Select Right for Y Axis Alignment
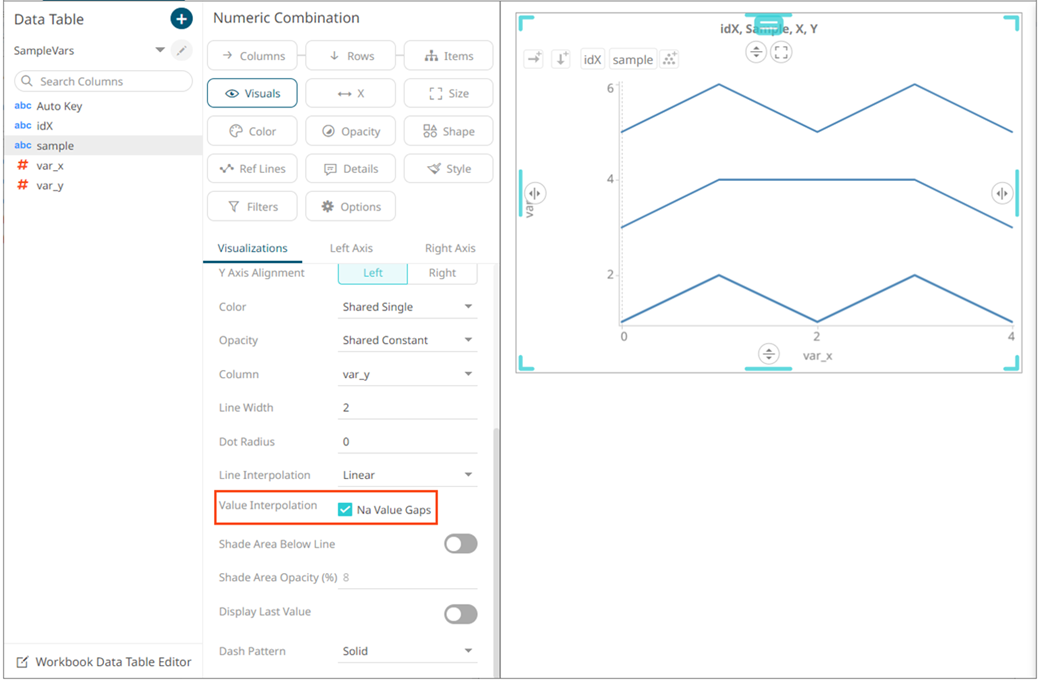This screenshot has width=1040, height=682. coord(442,273)
